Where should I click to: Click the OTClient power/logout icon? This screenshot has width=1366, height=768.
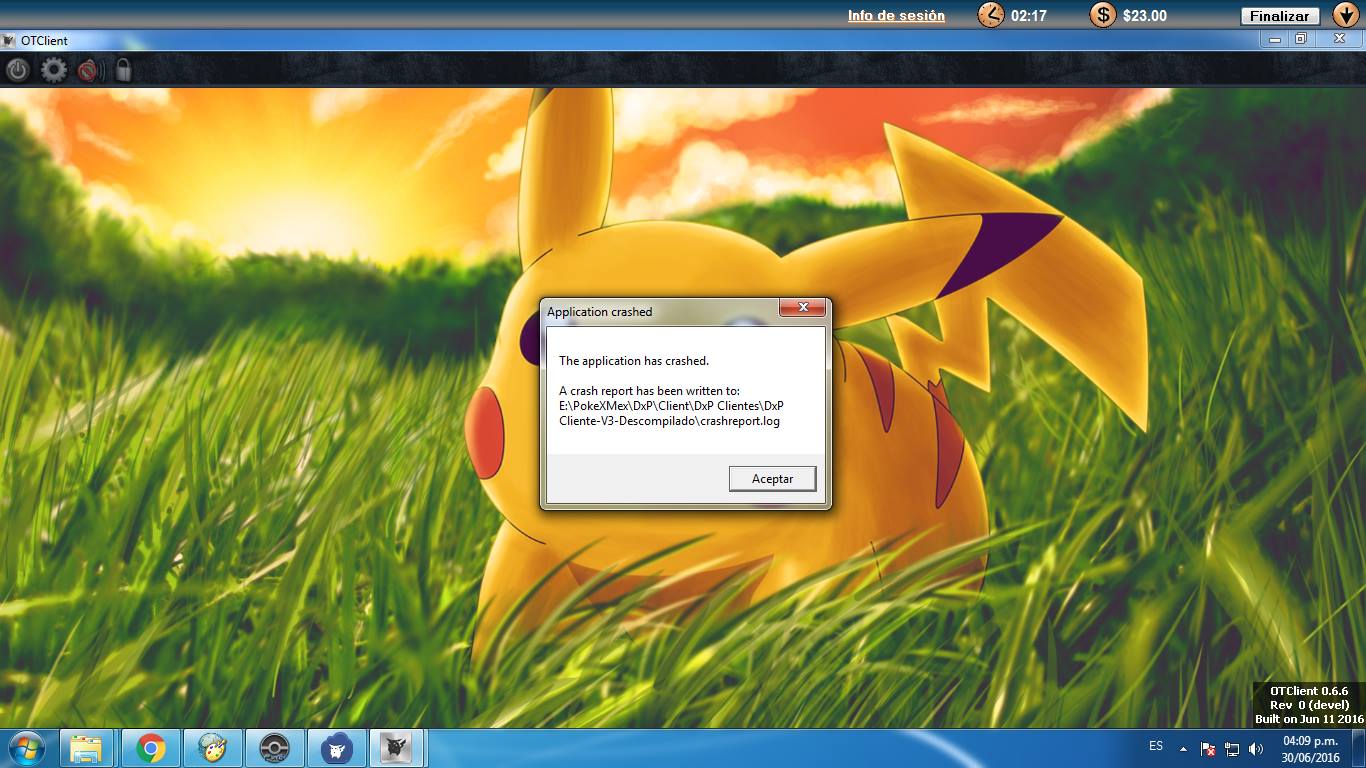(x=18, y=70)
